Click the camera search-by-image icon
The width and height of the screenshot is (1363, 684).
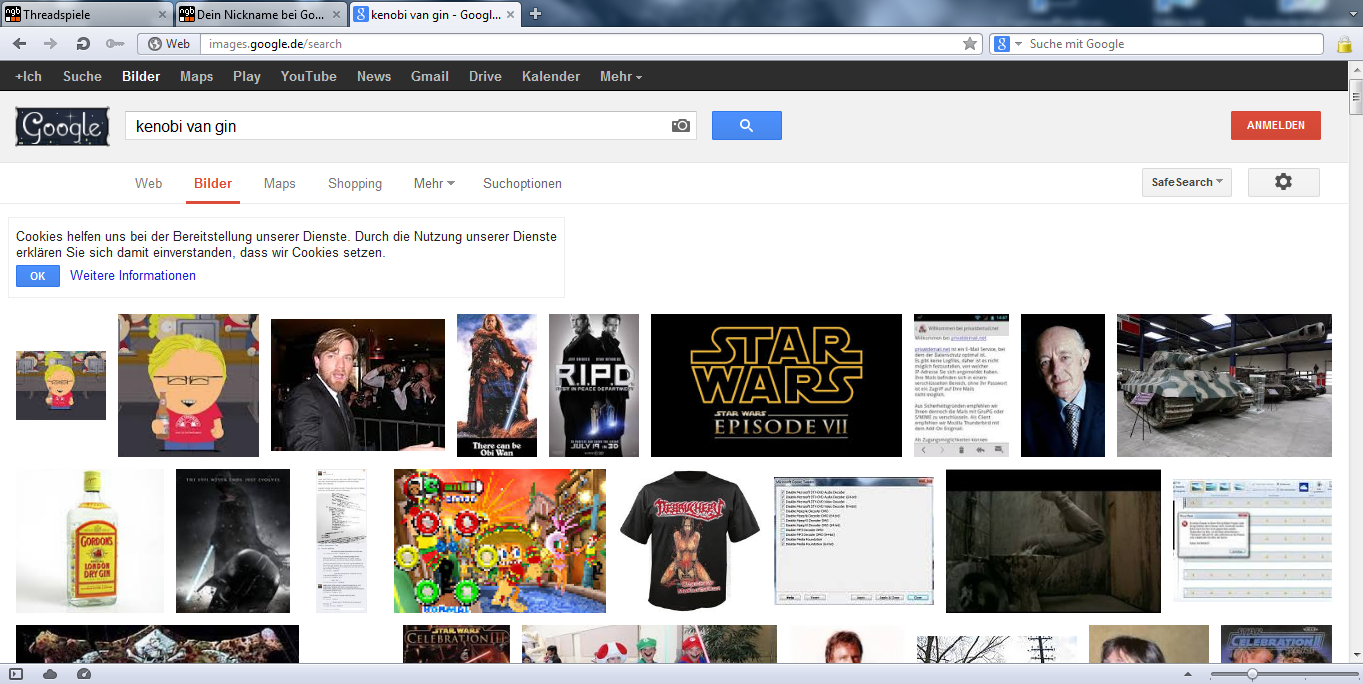point(681,126)
